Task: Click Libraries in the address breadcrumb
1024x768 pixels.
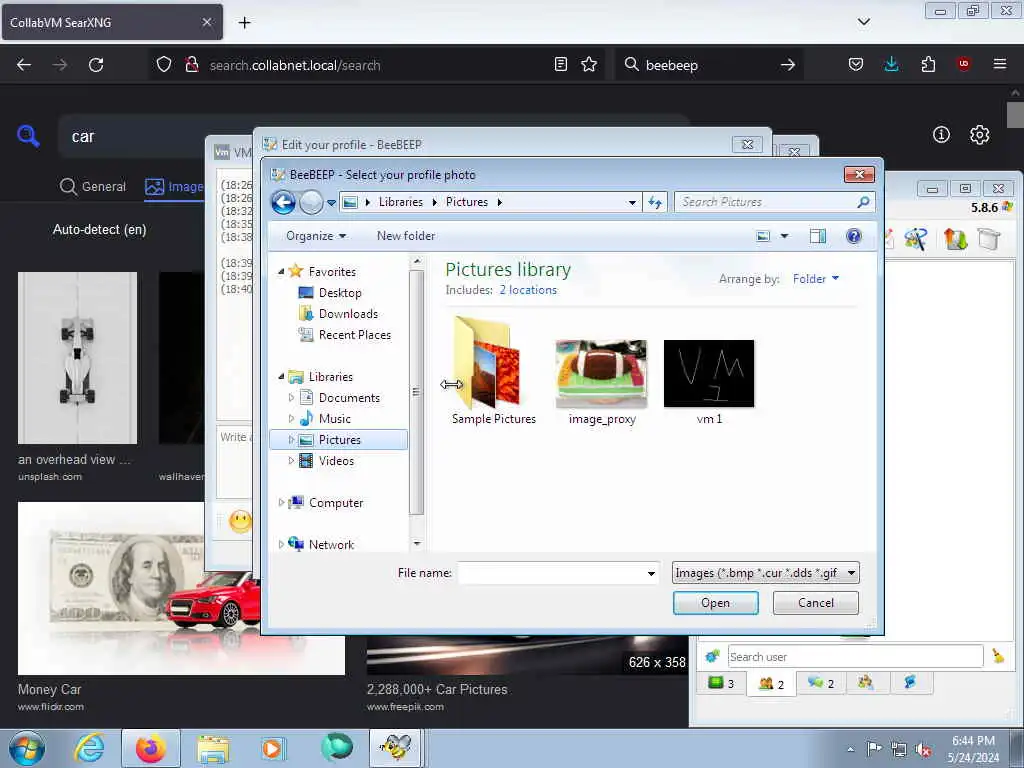Action: 400,202
